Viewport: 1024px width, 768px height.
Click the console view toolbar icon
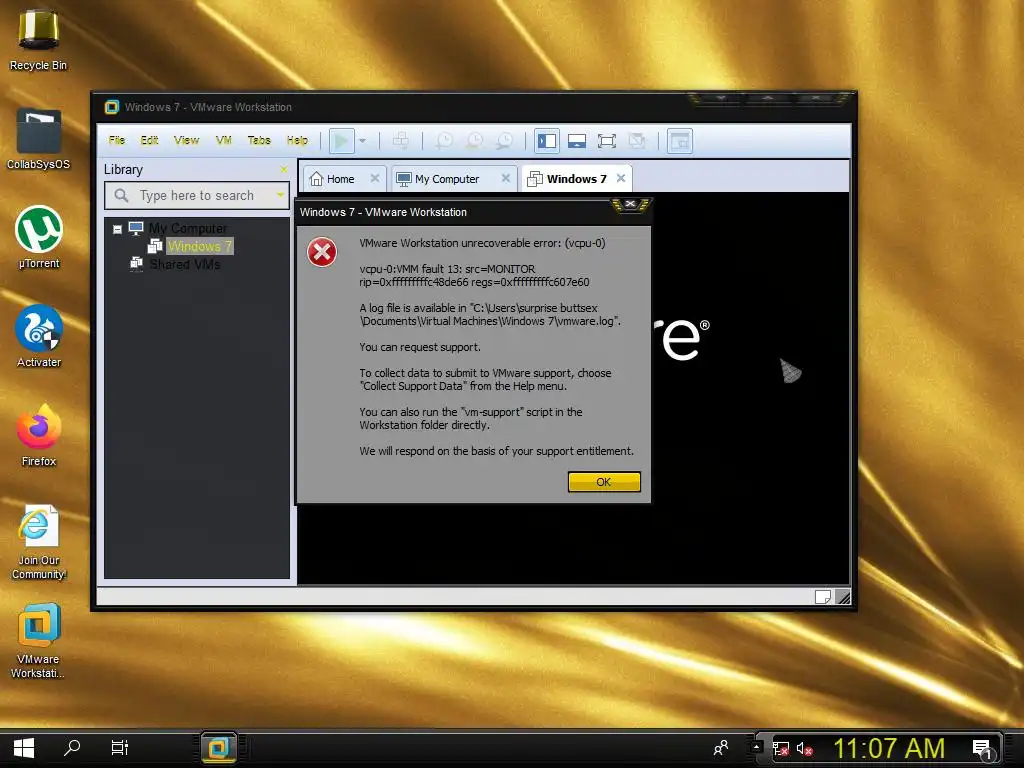(680, 140)
